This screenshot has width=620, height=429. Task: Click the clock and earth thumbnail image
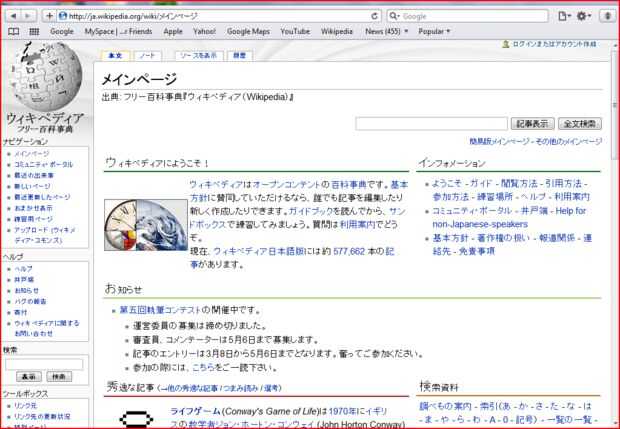point(146,225)
